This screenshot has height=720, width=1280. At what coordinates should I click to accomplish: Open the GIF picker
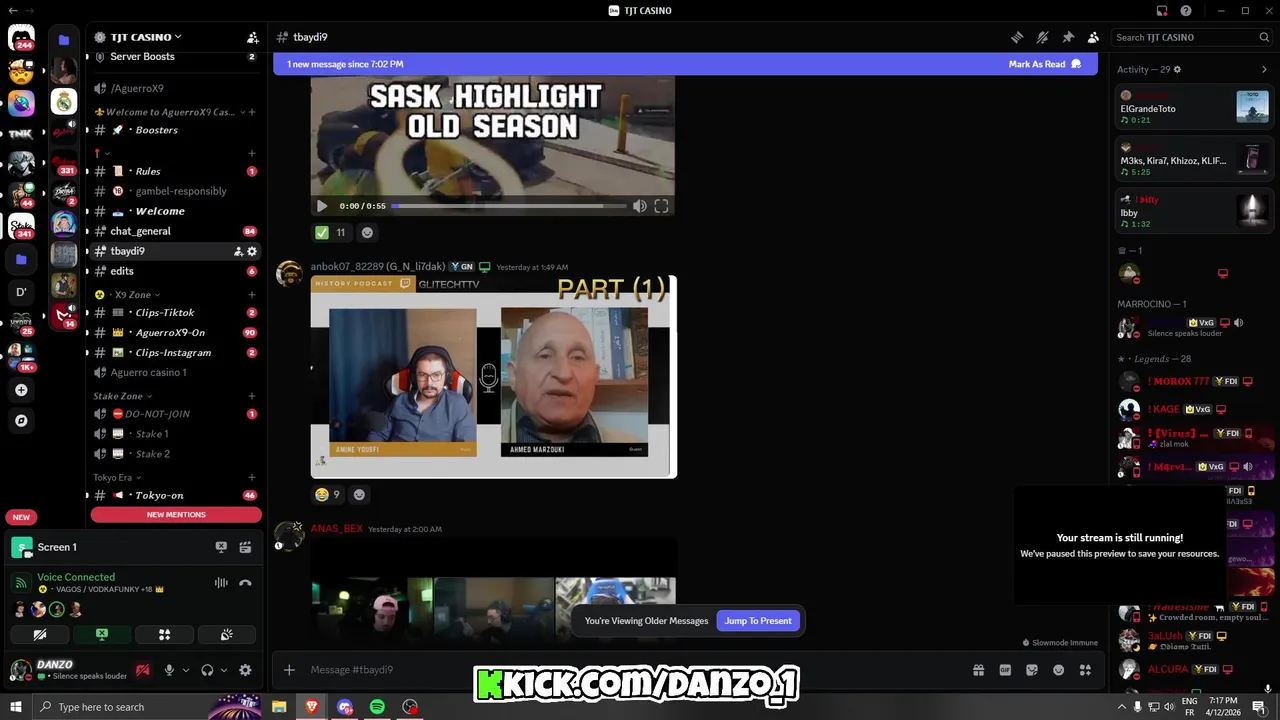tap(1005, 670)
